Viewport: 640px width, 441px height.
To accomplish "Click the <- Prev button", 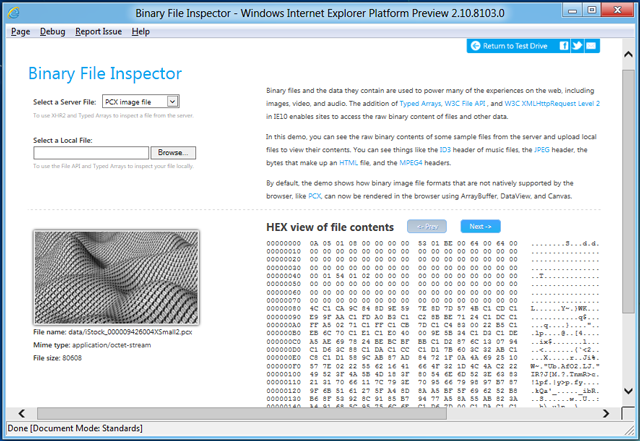I will (x=427, y=226).
